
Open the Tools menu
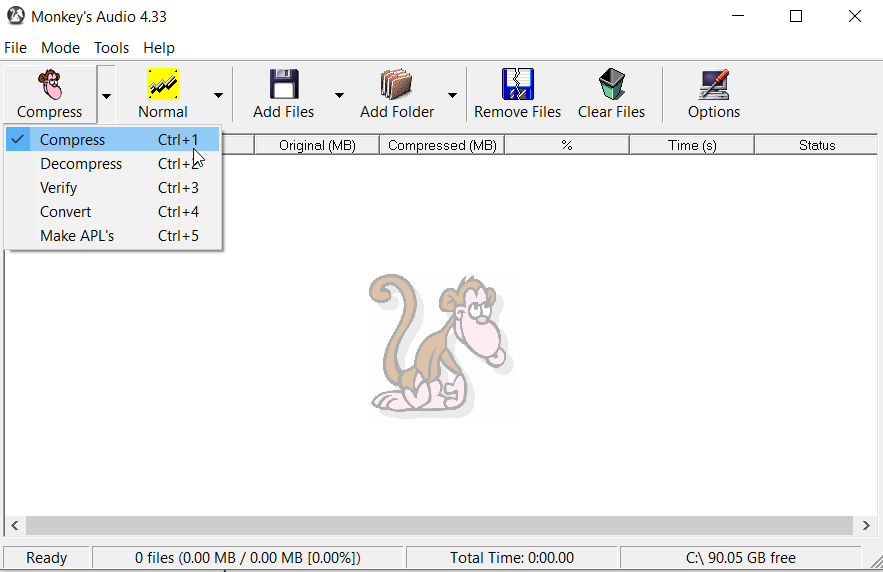coord(112,48)
